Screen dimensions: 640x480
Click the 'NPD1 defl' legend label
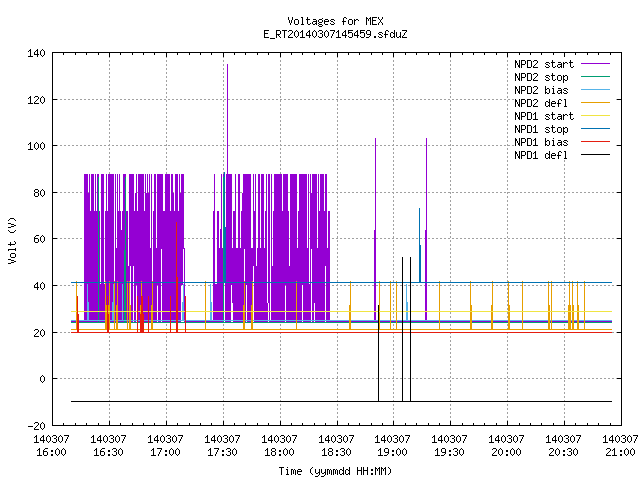click(541, 155)
